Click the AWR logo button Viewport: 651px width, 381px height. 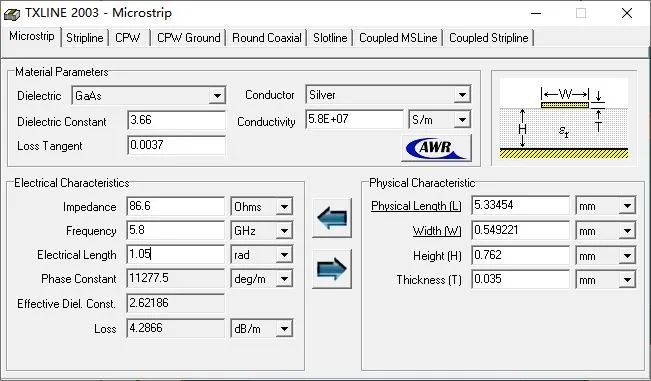coord(436,148)
